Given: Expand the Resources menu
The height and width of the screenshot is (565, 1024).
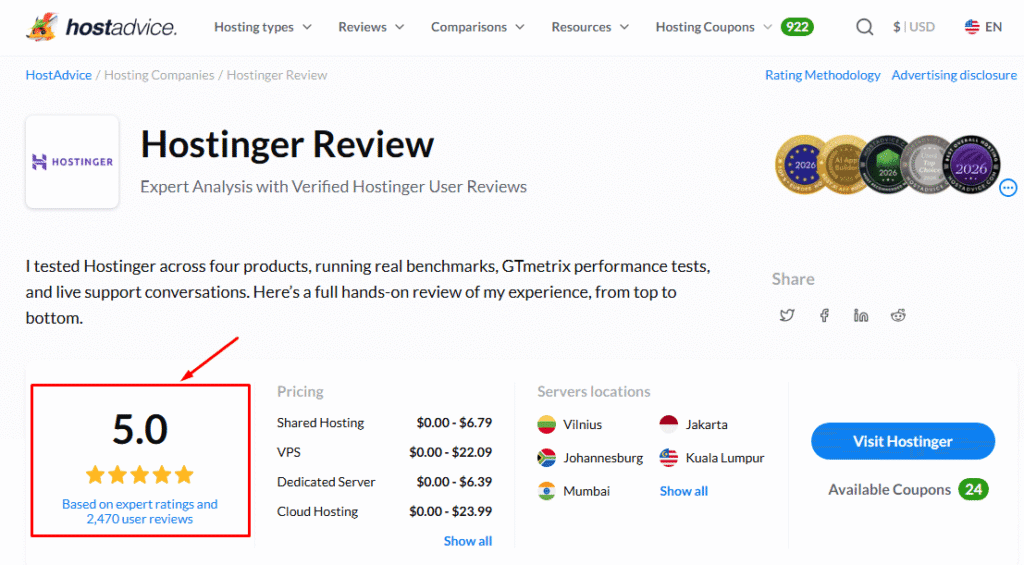Looking at the screenshot, I should [x=590, y=27].
